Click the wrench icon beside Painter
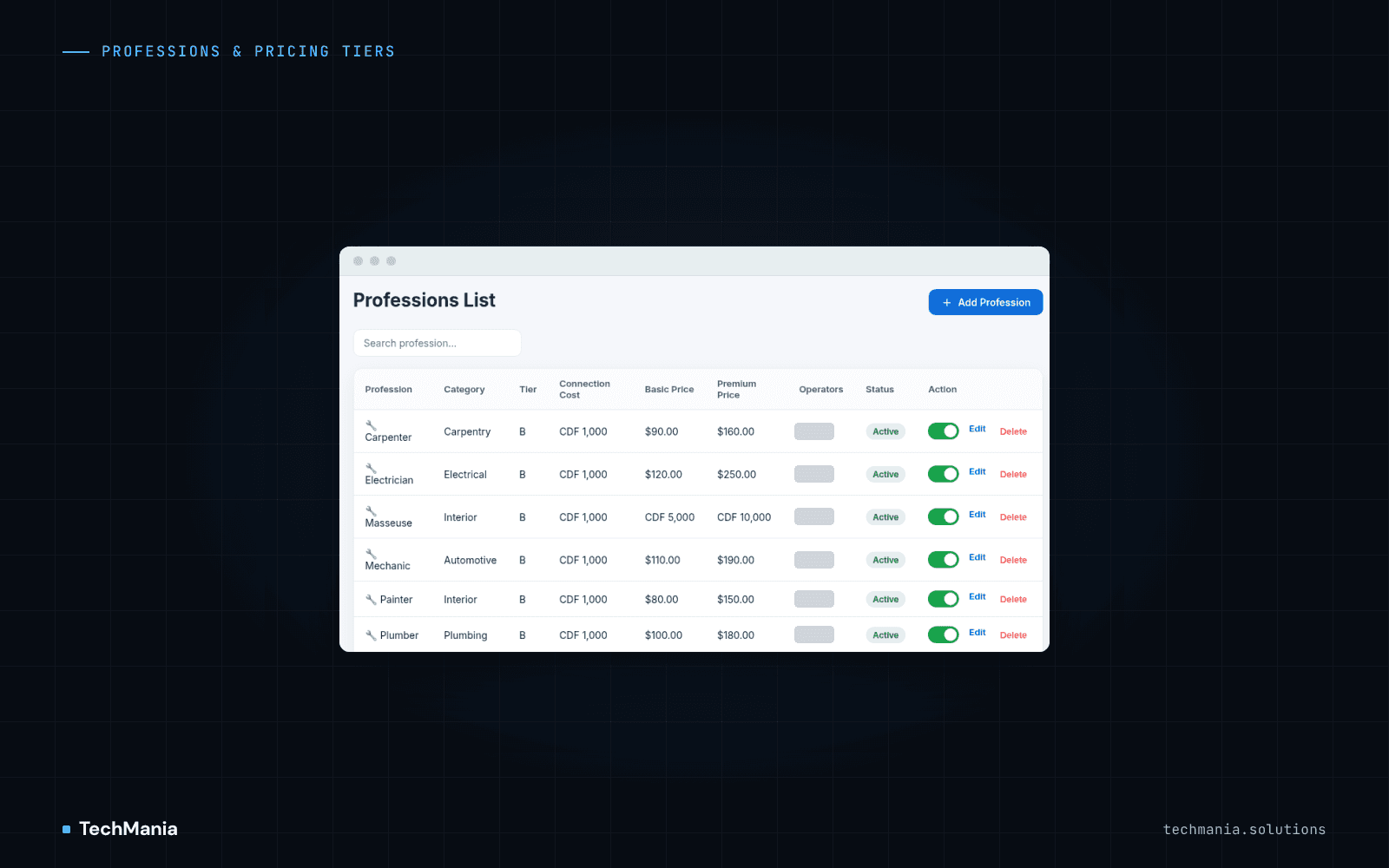Screen dimensions: 1389x868 click(x=371, y=600)
